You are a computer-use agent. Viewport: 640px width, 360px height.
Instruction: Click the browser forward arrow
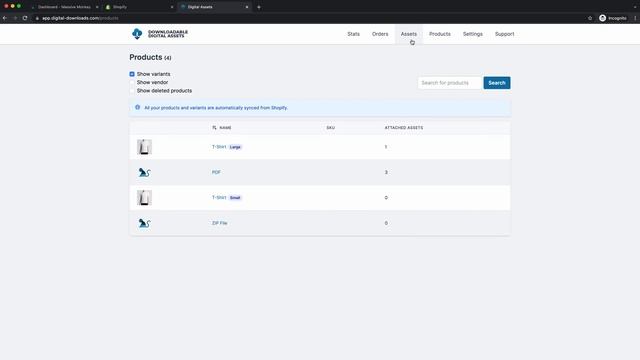(x=15, y=18)
